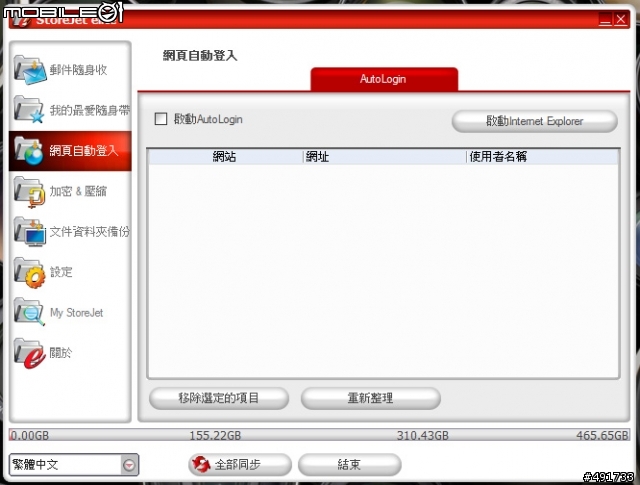Click the 移除選定的項目 button
Viewport: 640px width, 485px height.
[219, 398]
